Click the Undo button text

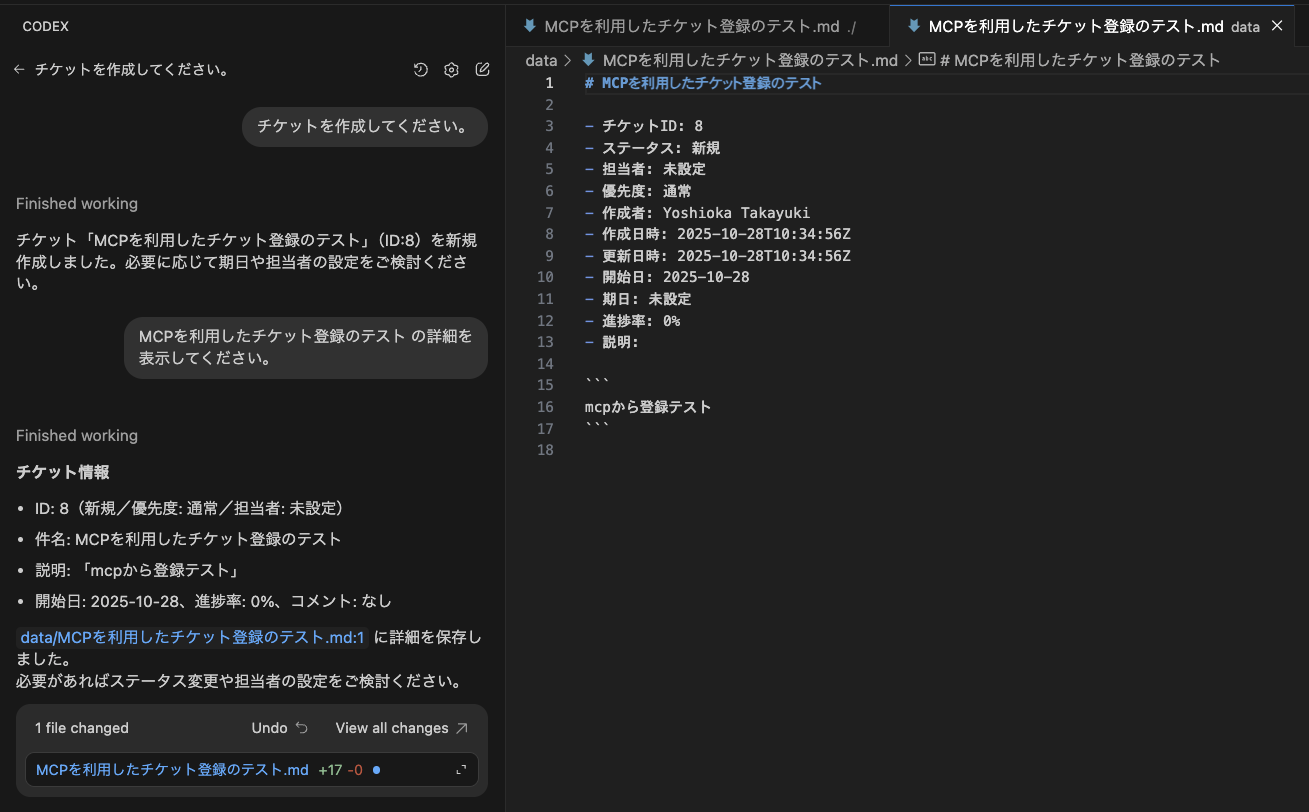pyautogui.click(x=269, y=728)
